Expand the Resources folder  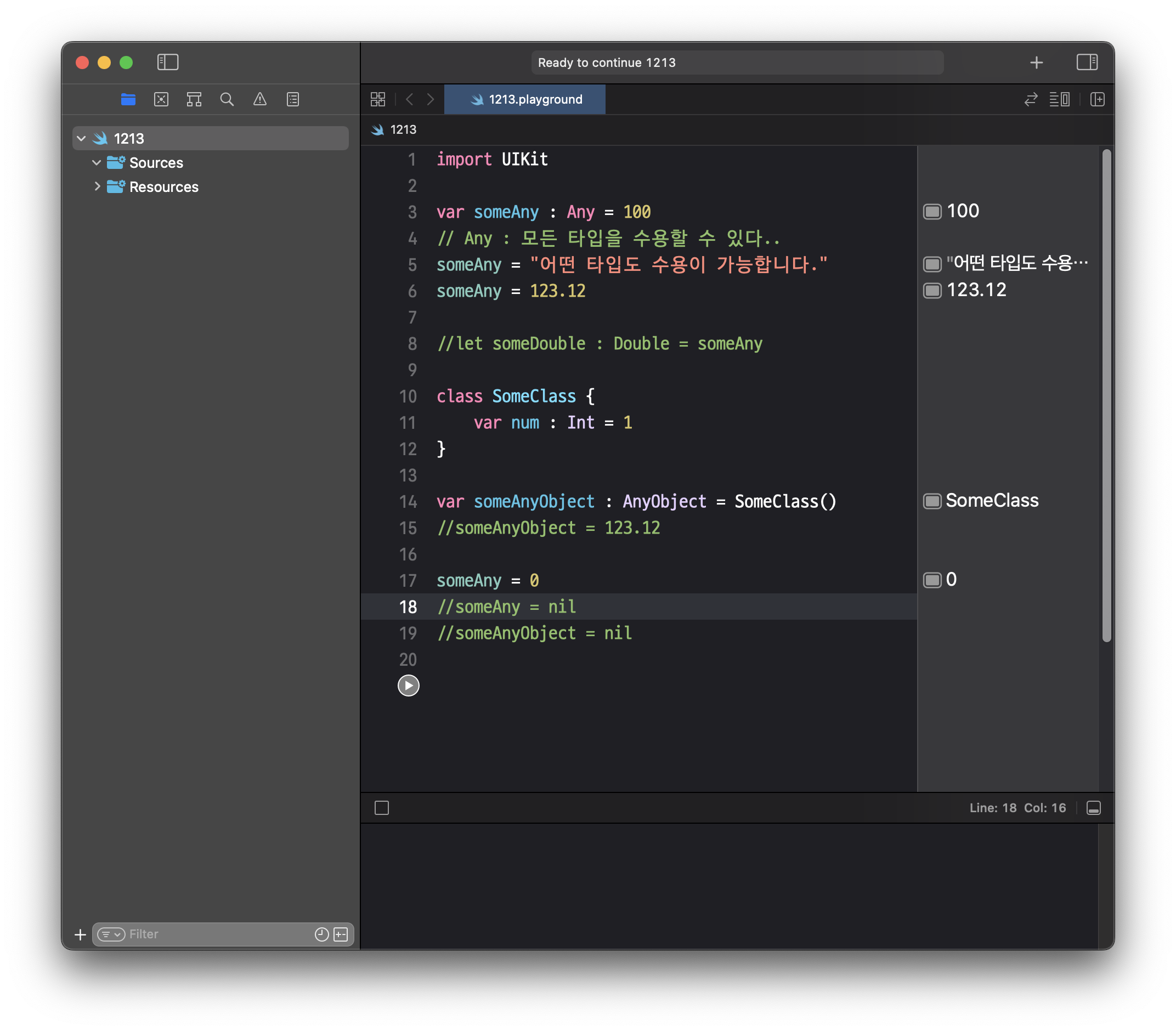point(97,186)
